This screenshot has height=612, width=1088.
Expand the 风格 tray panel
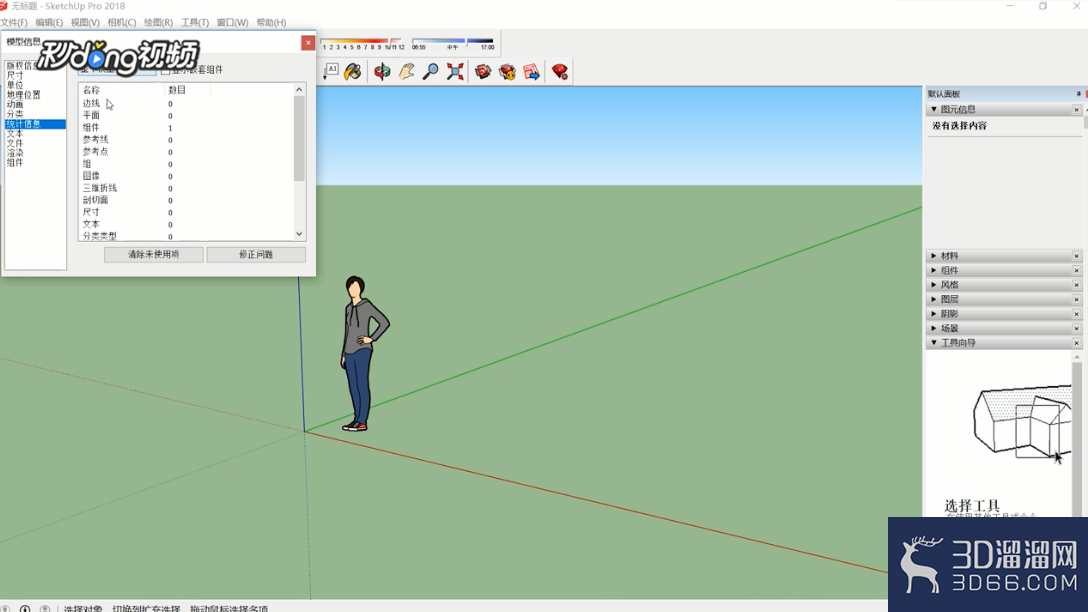(934, 285)
